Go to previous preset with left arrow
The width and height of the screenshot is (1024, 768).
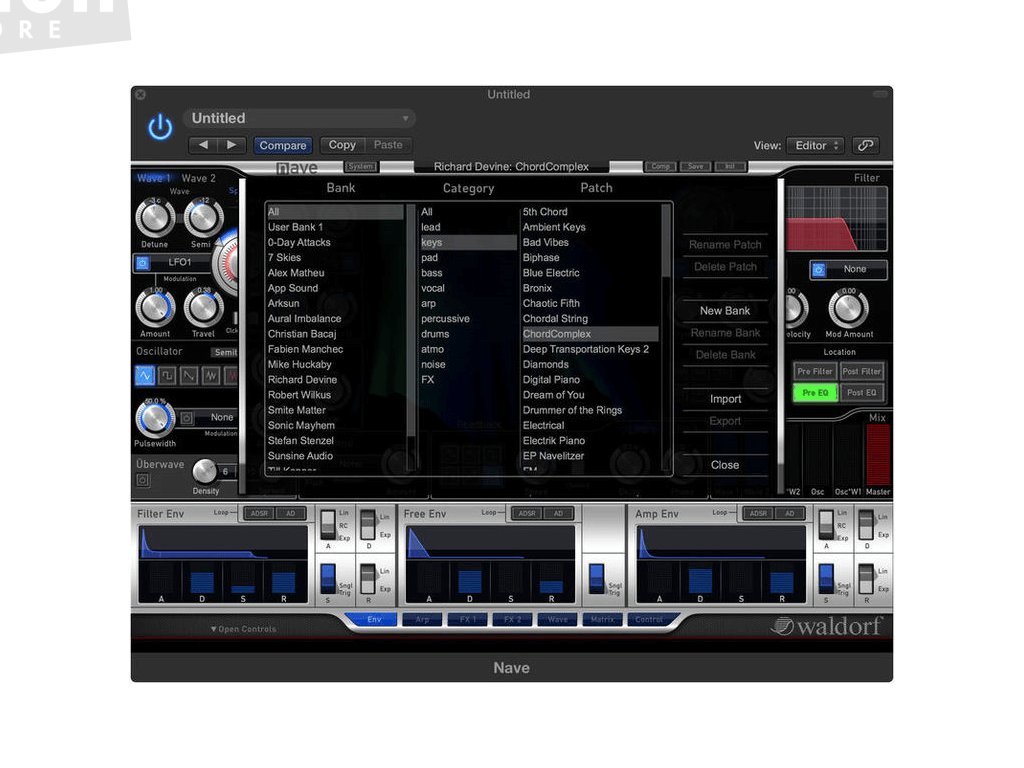tap(203, 145)
